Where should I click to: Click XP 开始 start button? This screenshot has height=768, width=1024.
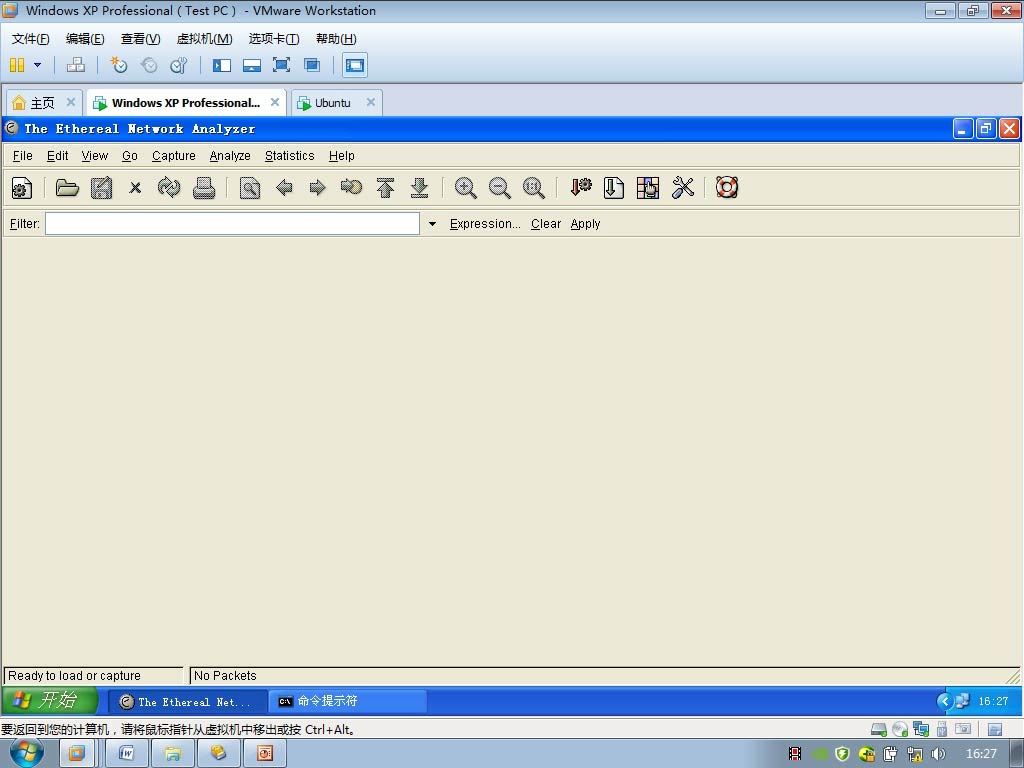pyautogui.click(x=50, y=701)
